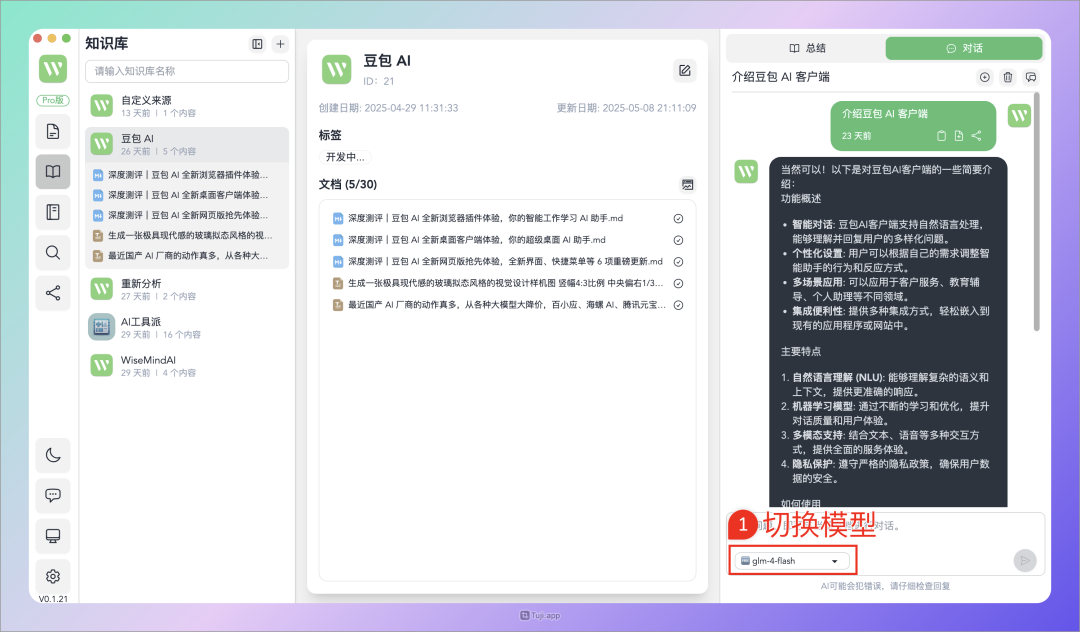Open 最近国产 AI 厂商 document in the list

tap(499, 305)
